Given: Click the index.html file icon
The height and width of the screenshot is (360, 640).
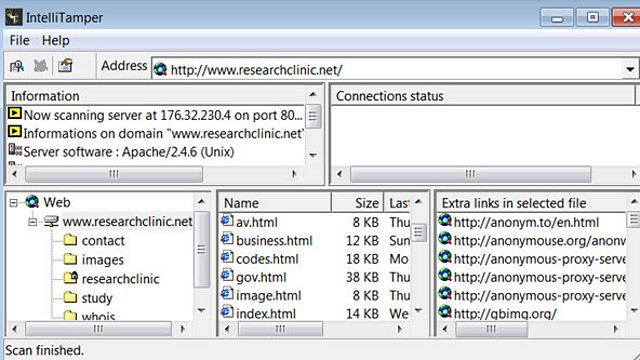Looking at the screenshot, I should [227, 312].
